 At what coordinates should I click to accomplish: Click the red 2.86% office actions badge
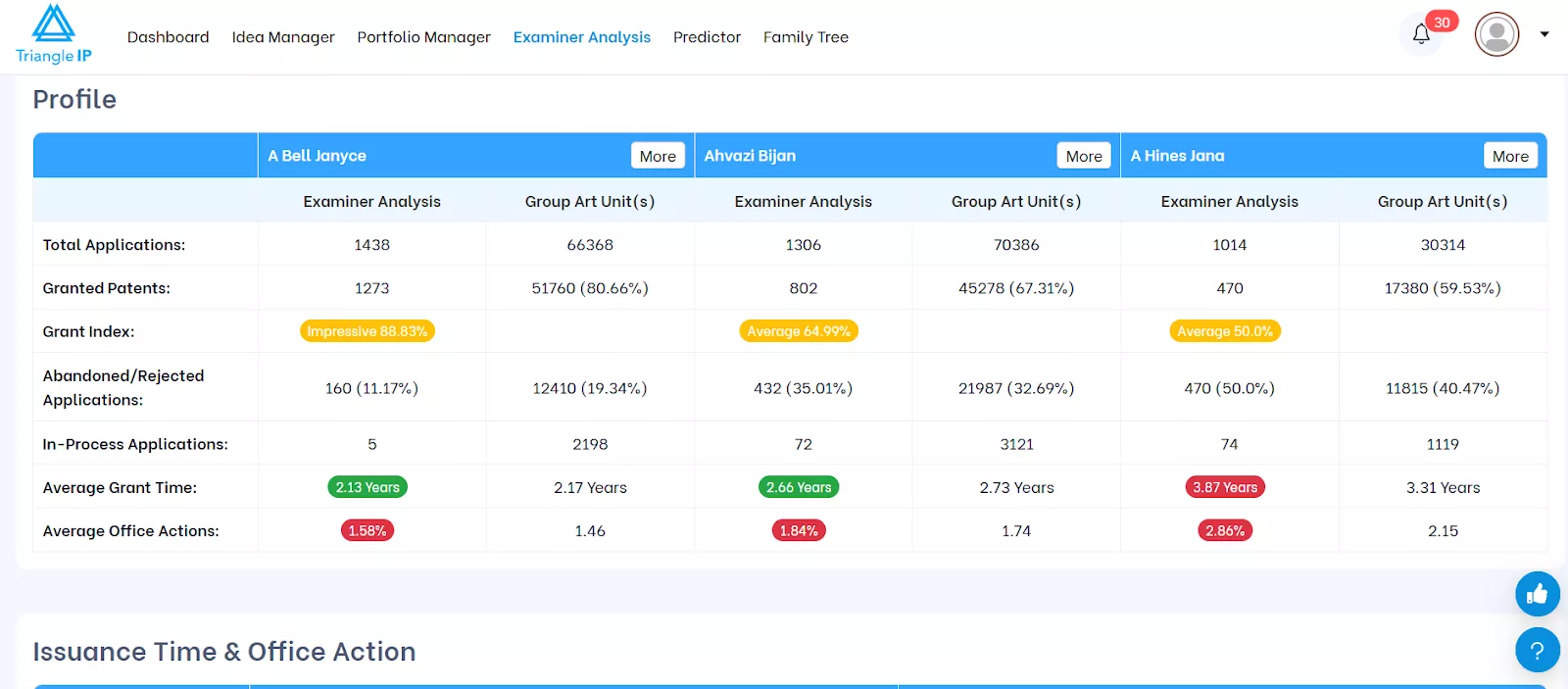(x=1225, y=530)
